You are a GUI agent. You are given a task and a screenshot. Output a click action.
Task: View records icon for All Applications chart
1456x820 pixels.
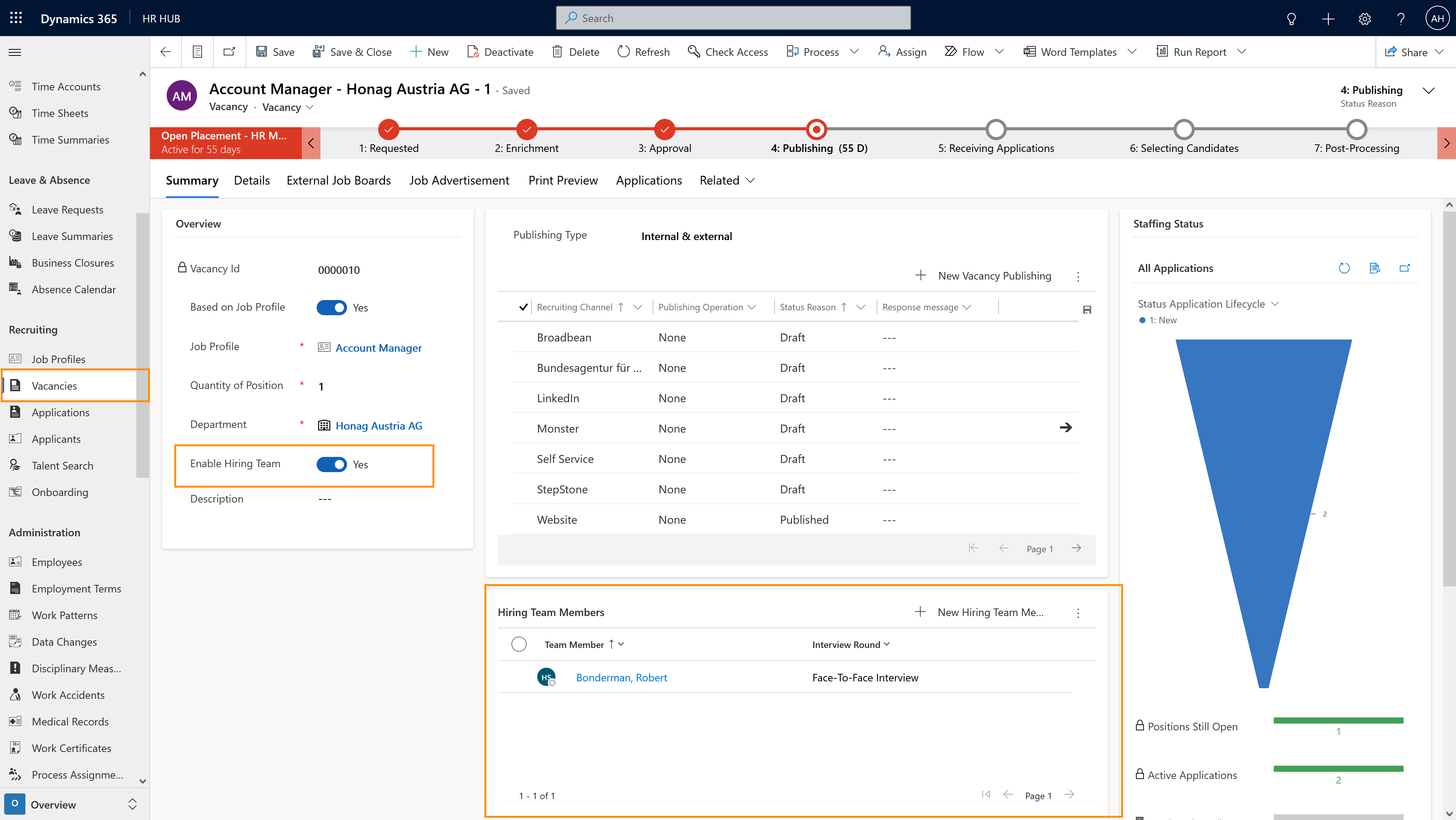1375,268
